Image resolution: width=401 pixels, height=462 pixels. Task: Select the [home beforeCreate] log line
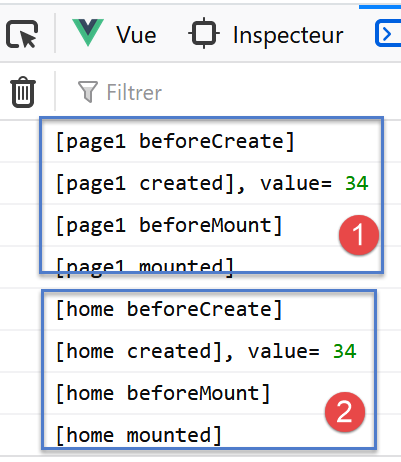(x=169, y=310)
